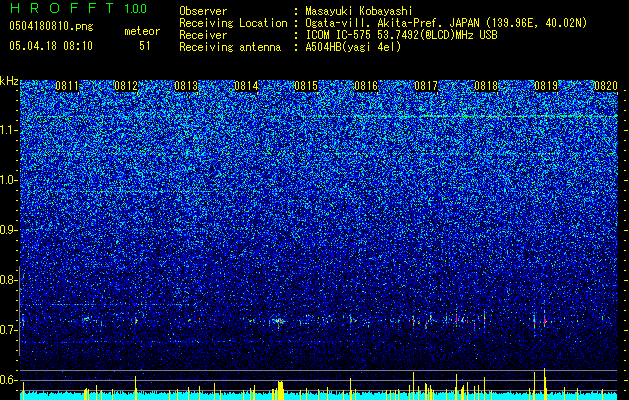
Task: Click antenna text A504HB(yagi 4el)
Action: 353,47
